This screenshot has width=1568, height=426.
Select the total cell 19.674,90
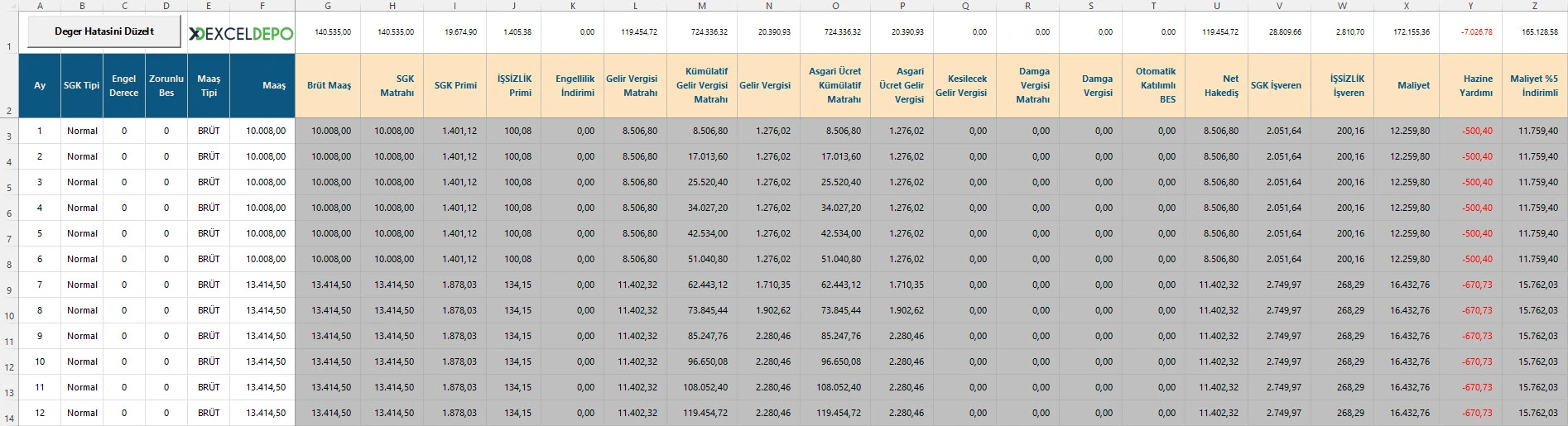(x=455, y=32)
